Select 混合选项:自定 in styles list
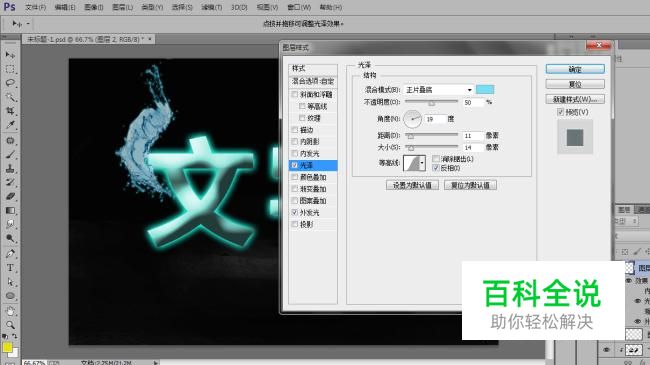The width and height of the screenshot is (650, 365). [x=313, y=81]
